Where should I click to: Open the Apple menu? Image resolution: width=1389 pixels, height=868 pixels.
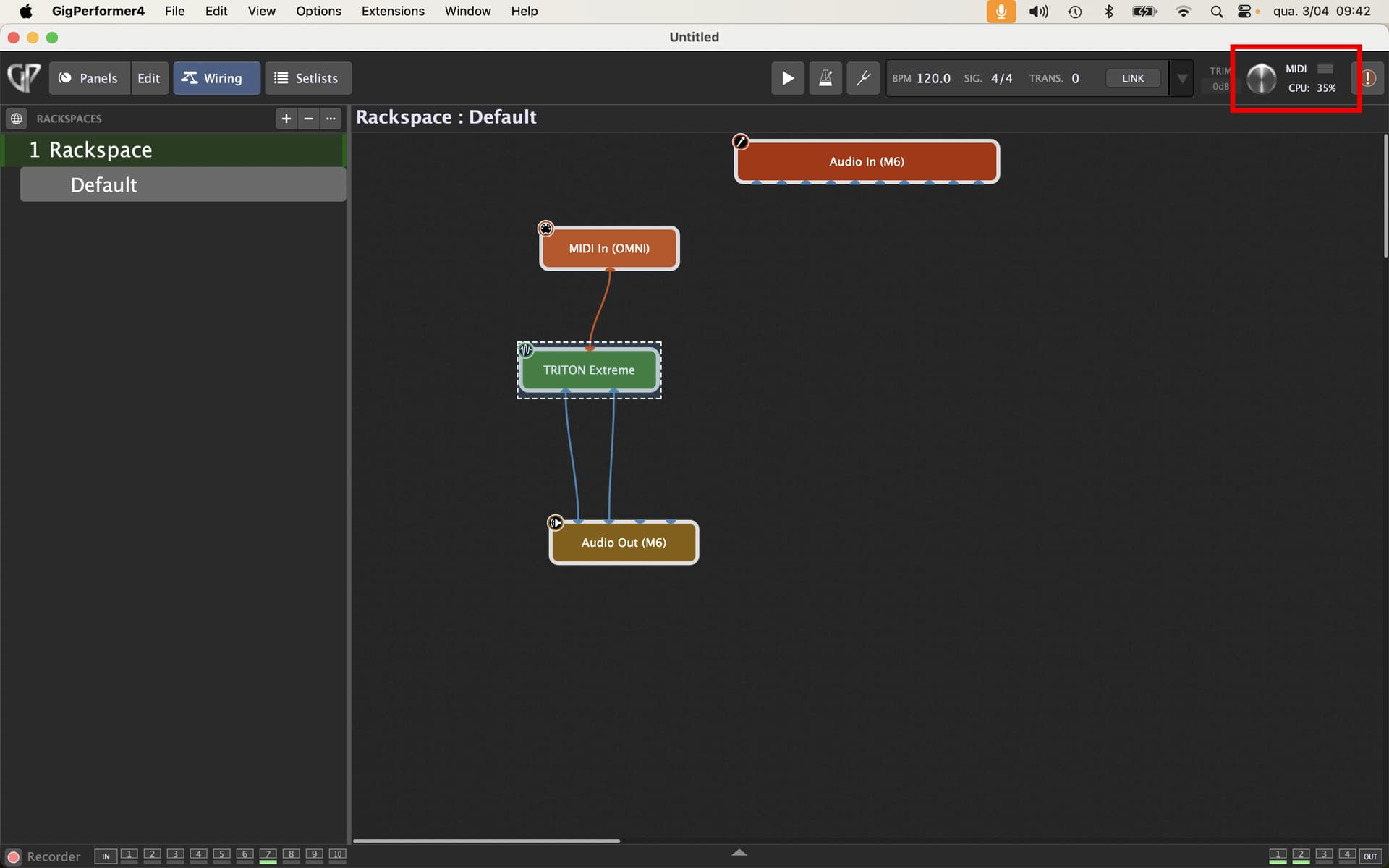point(26,11)
